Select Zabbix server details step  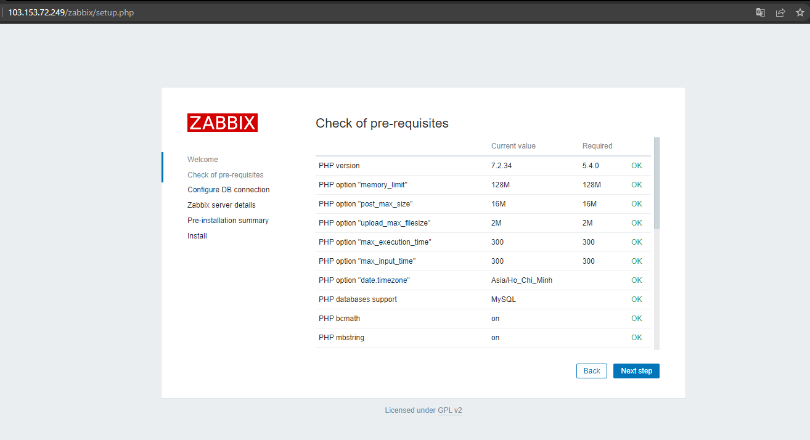tap(221, 205)
